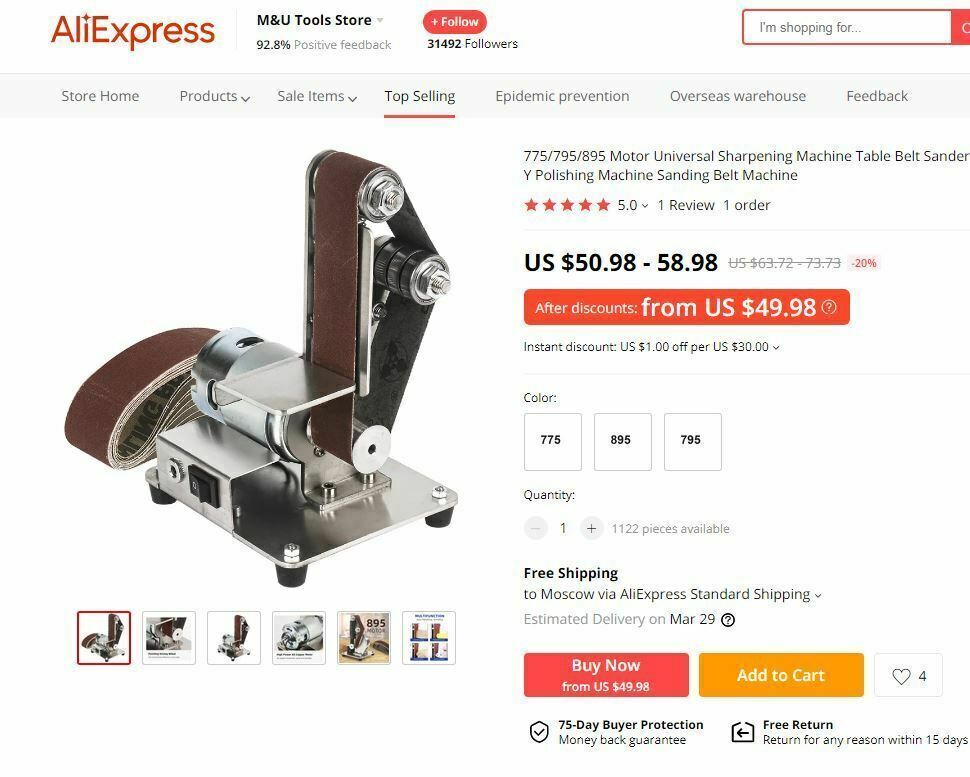Select the 775 motor option
The image size is (970, 777).
tap(552, 442)
